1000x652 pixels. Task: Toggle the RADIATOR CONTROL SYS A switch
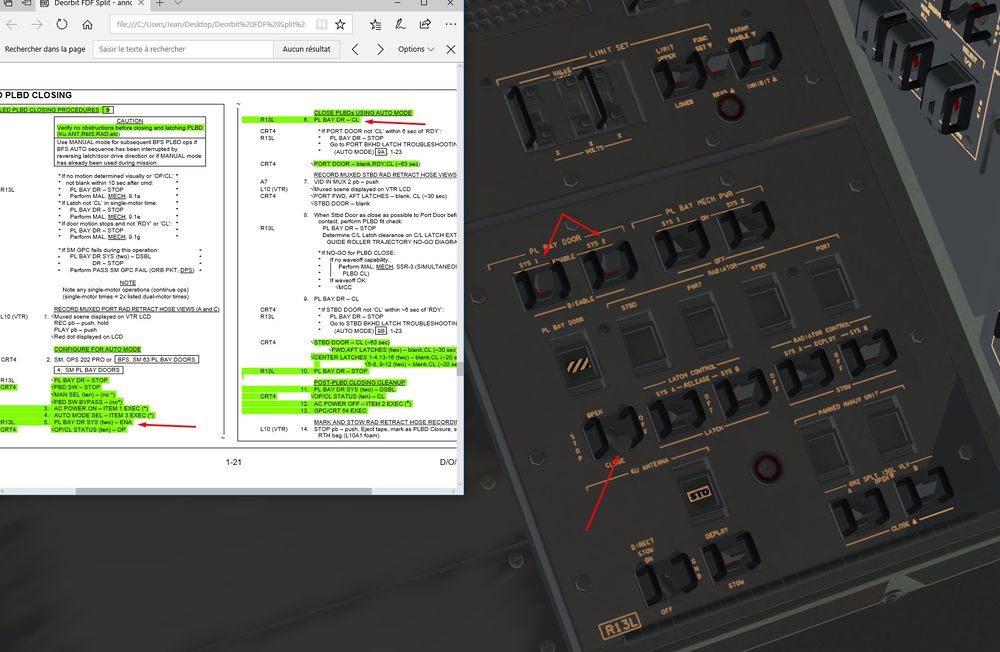tap(804, 371)
